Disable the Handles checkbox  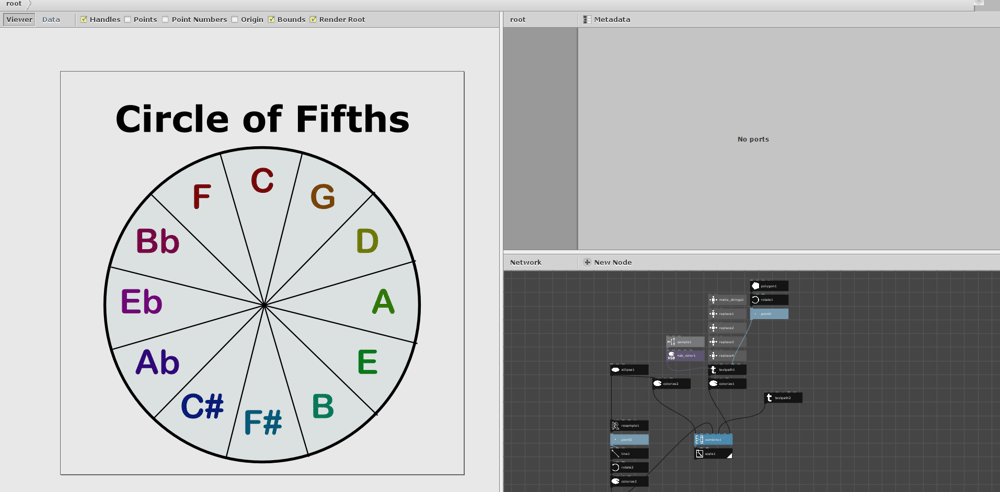[84, 20]
